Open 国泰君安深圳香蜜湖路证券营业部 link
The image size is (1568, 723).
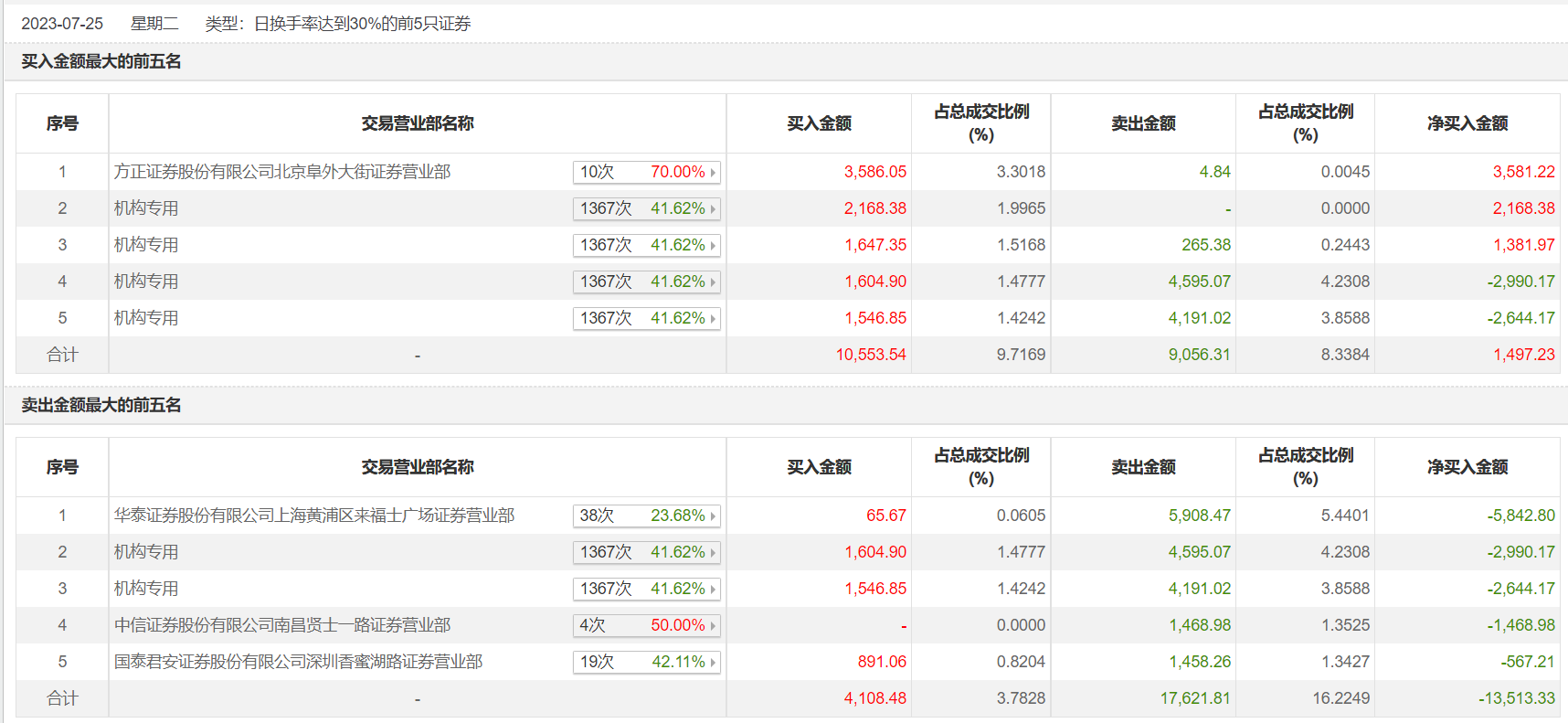tap(298, 662)
